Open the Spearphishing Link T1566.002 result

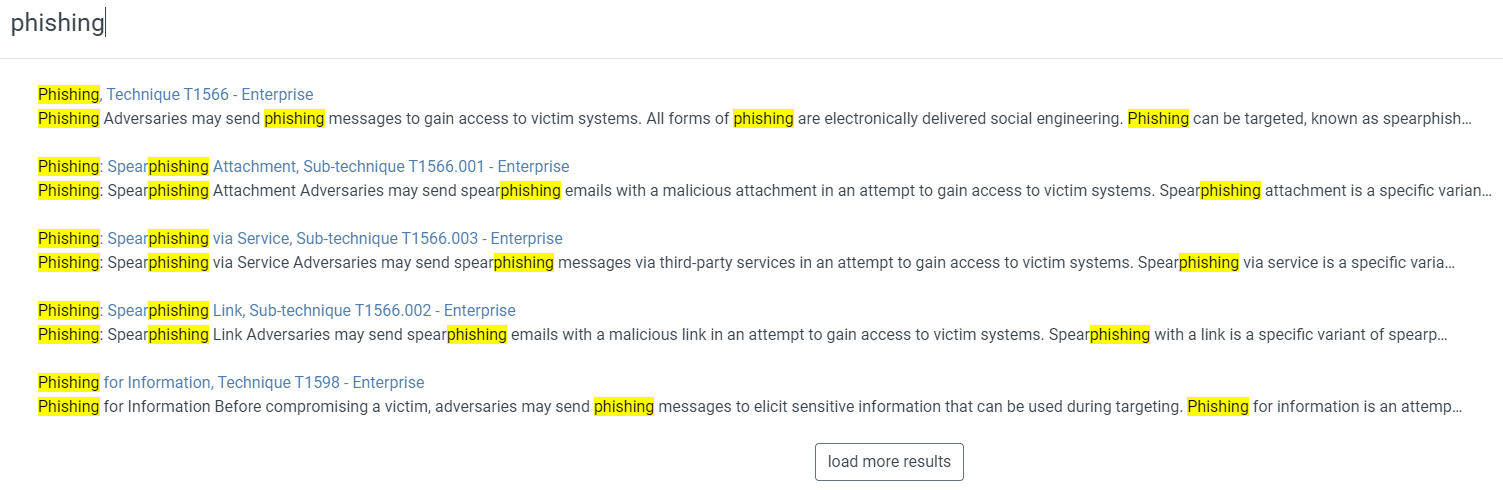point(277,311)
